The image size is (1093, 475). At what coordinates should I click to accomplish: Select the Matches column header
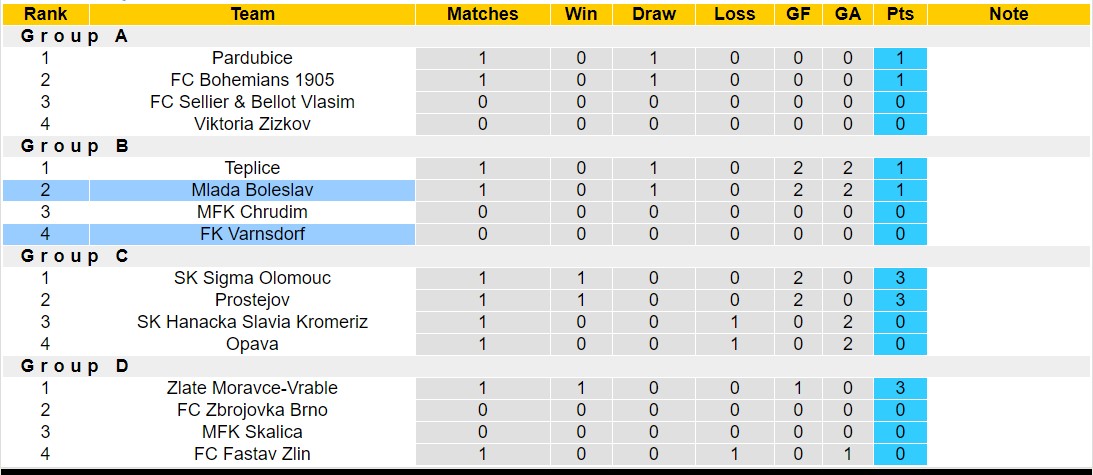point(482,14)
